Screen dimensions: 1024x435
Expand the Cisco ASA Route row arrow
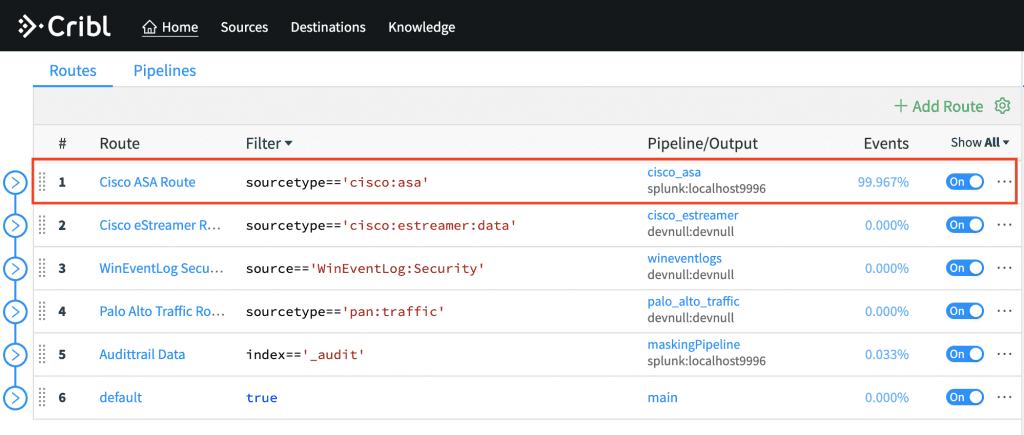[x=15, y=182]
